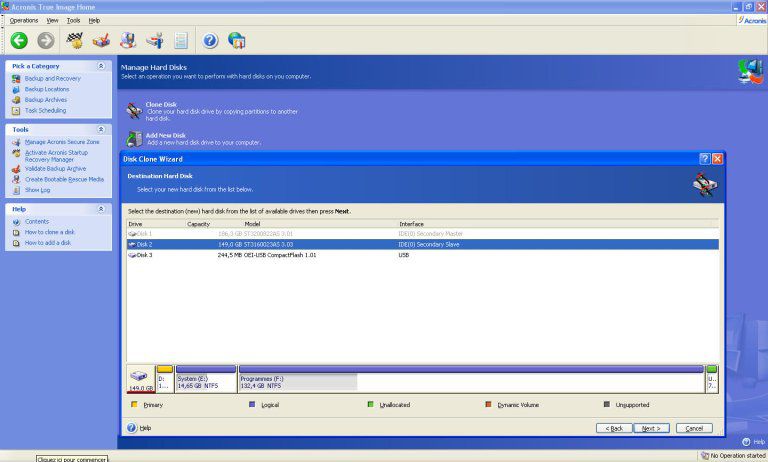Click the Clone Disk icon in main pane
This screenshot has width=768, height=462.
point(134,111)
